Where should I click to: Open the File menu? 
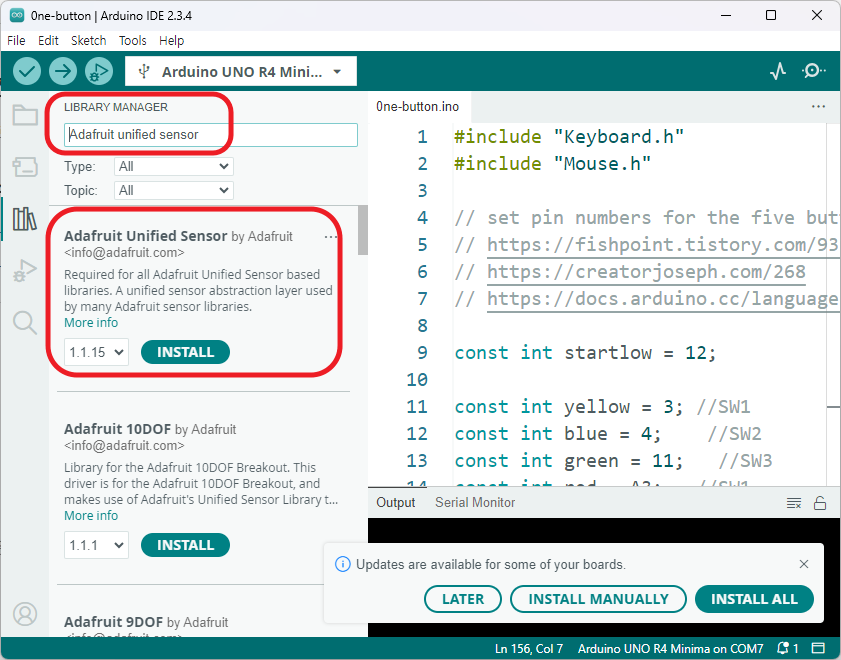(x=16, y=41)
